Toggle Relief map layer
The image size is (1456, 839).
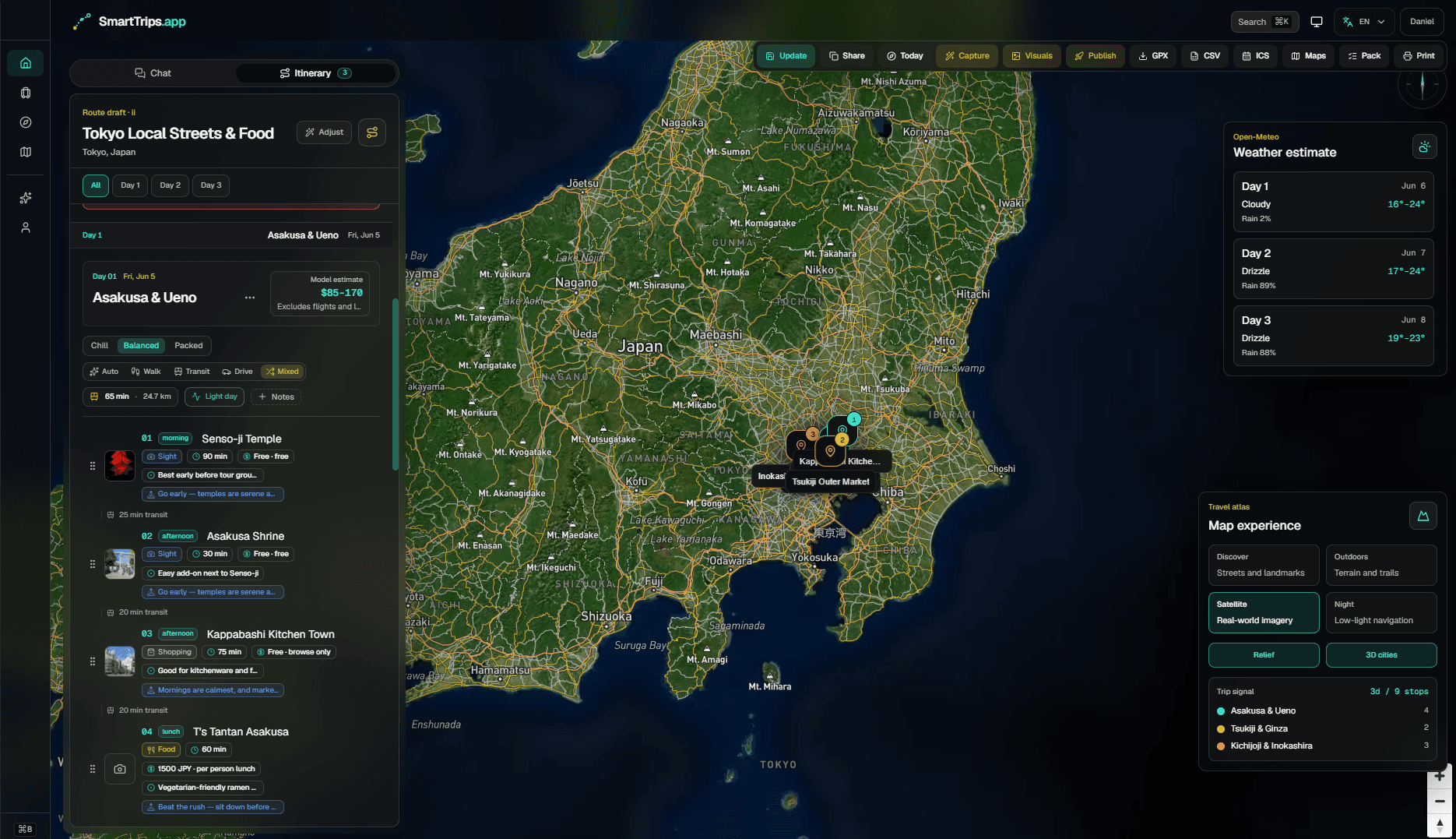(1263, 655)
